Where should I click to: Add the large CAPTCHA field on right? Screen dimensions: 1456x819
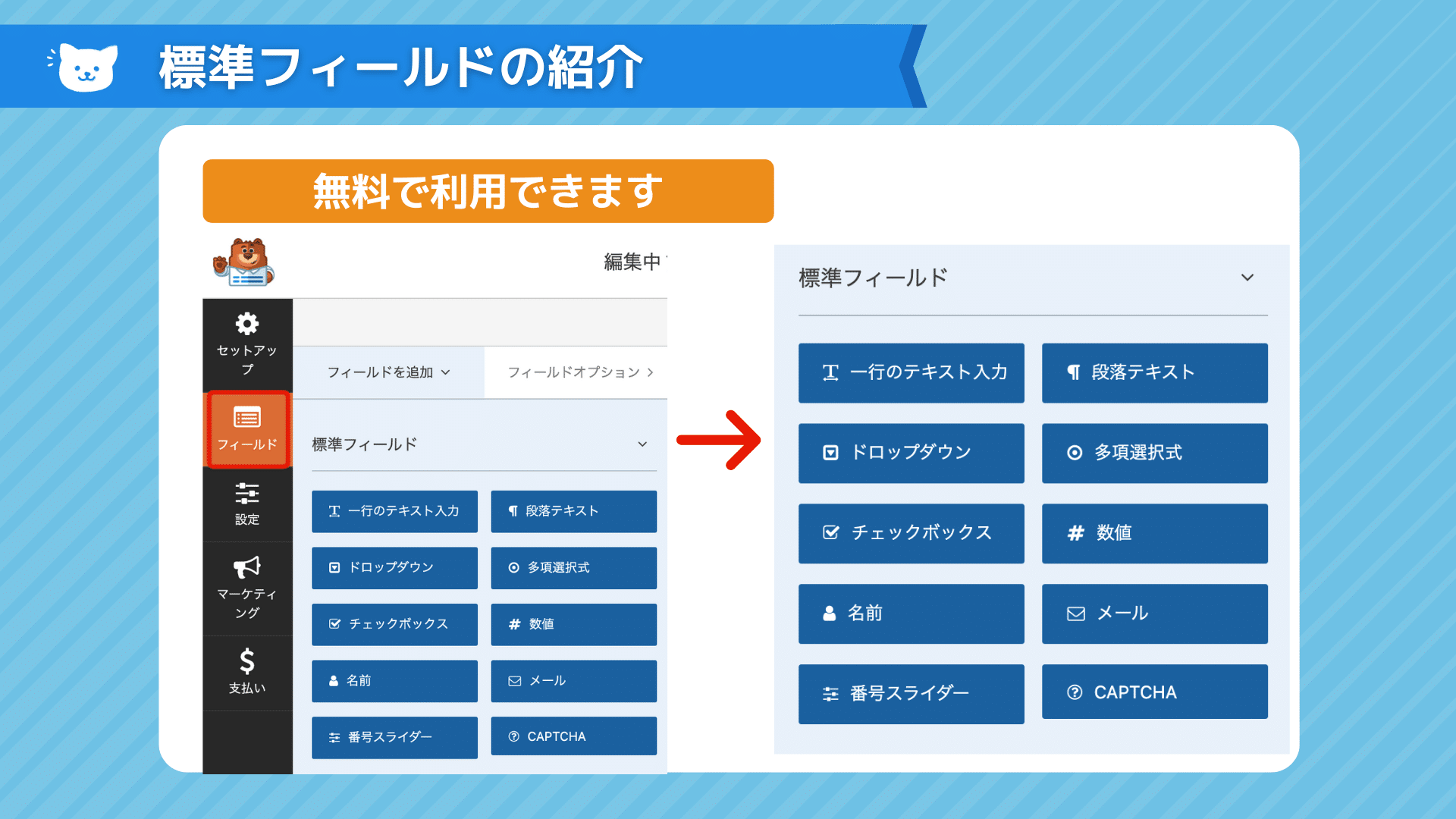pyautogui.click(x=1154, y=692)
